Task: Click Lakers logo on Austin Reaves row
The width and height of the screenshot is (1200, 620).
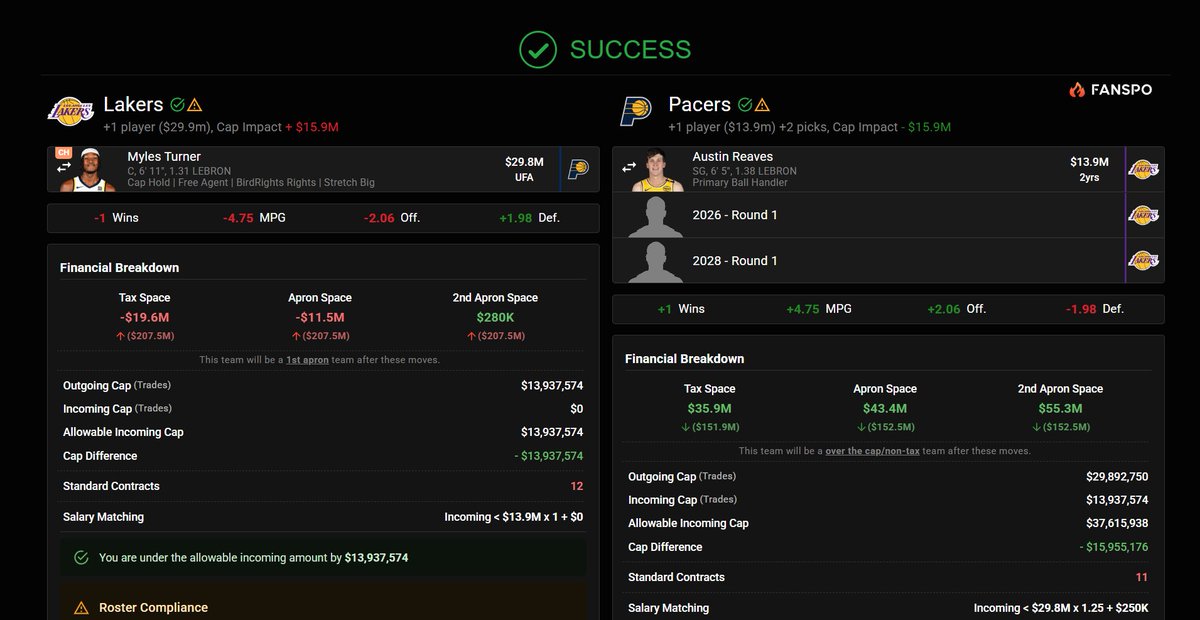Action: click(1144, 169)
